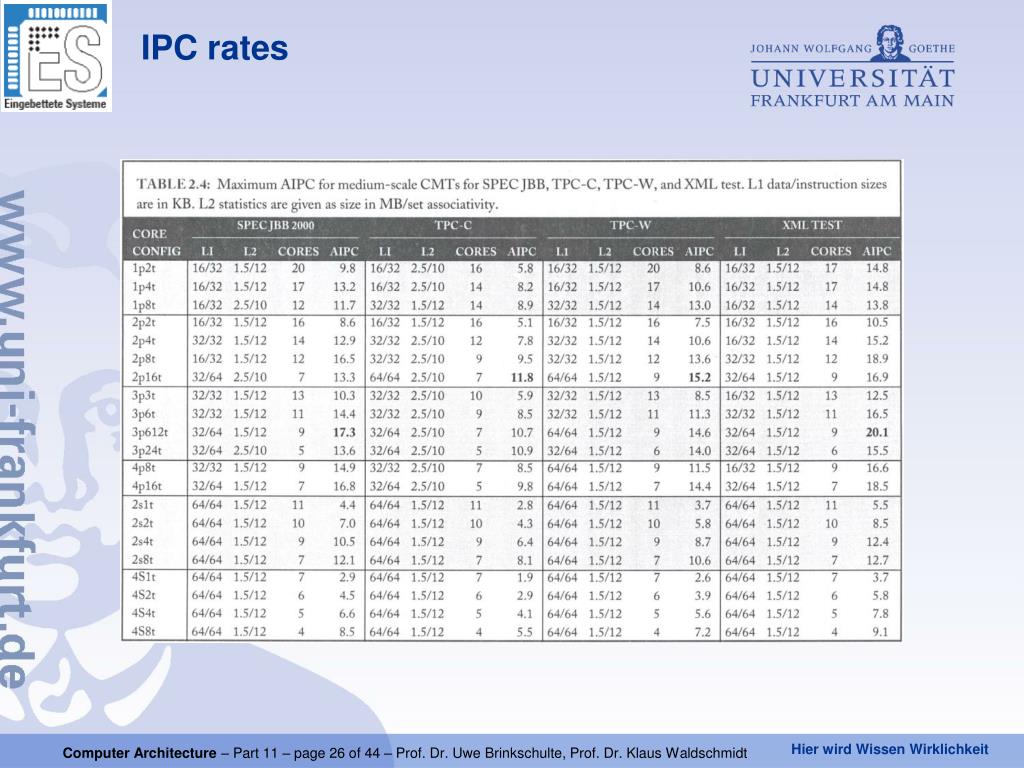Select the '1p4t' row label
Viewport: 1024px width, 768px height.
[x=144, y=287]
